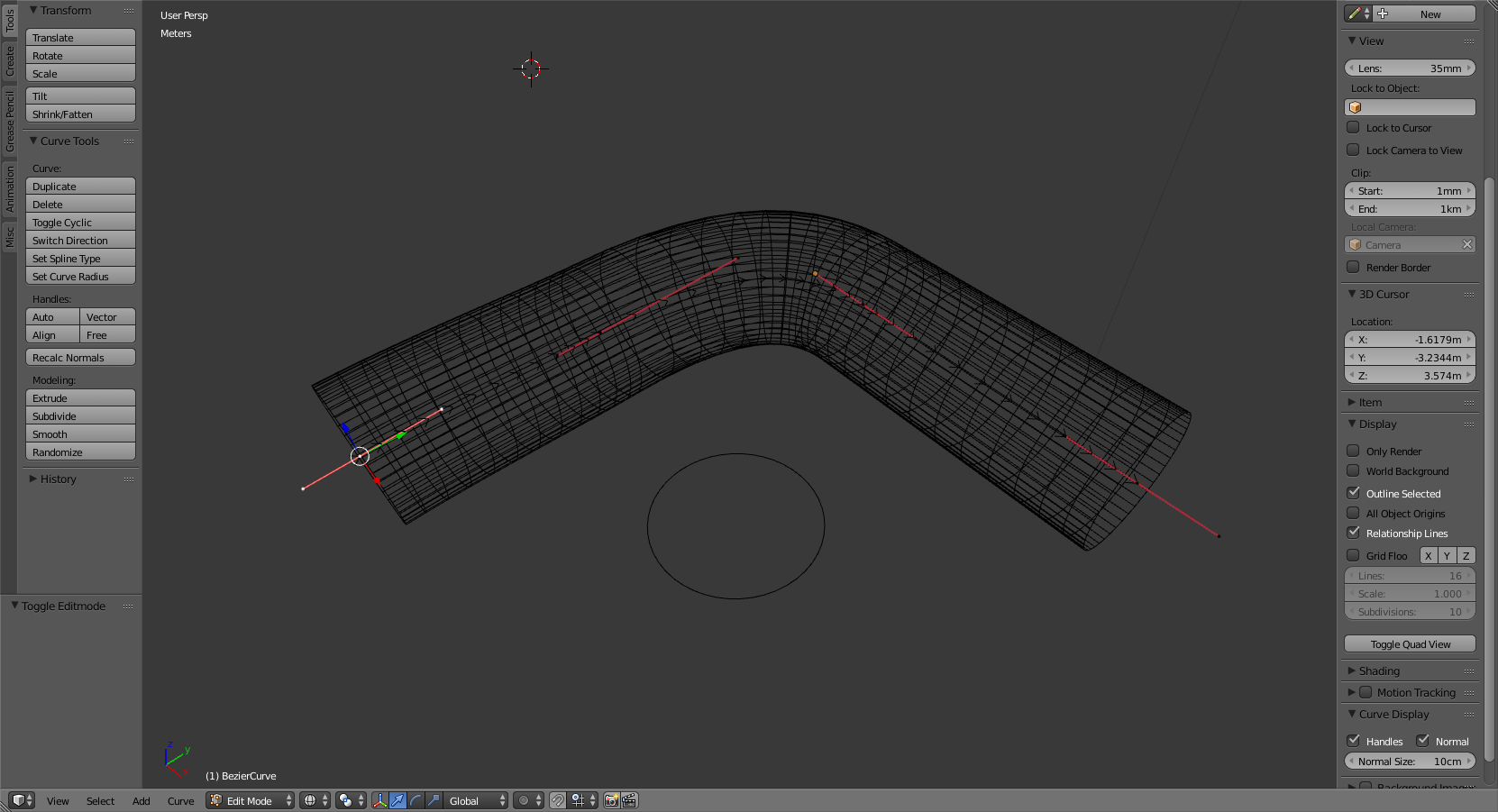The height and width of the screenshot is (812, 1498).
Task: Click the Switch Direction button
Action: (x=80, y=240)
